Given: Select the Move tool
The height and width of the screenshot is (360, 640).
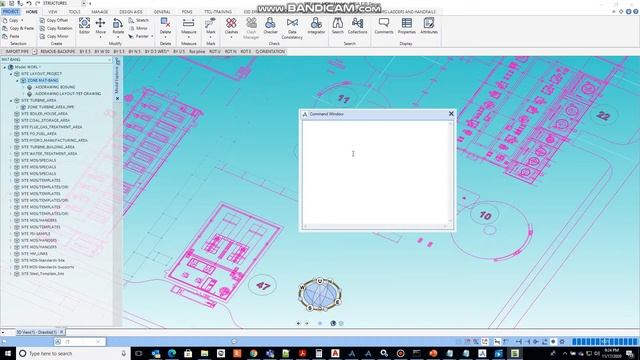Looking at the screenshot, I should pyautogui.click(x=100, y=26).
